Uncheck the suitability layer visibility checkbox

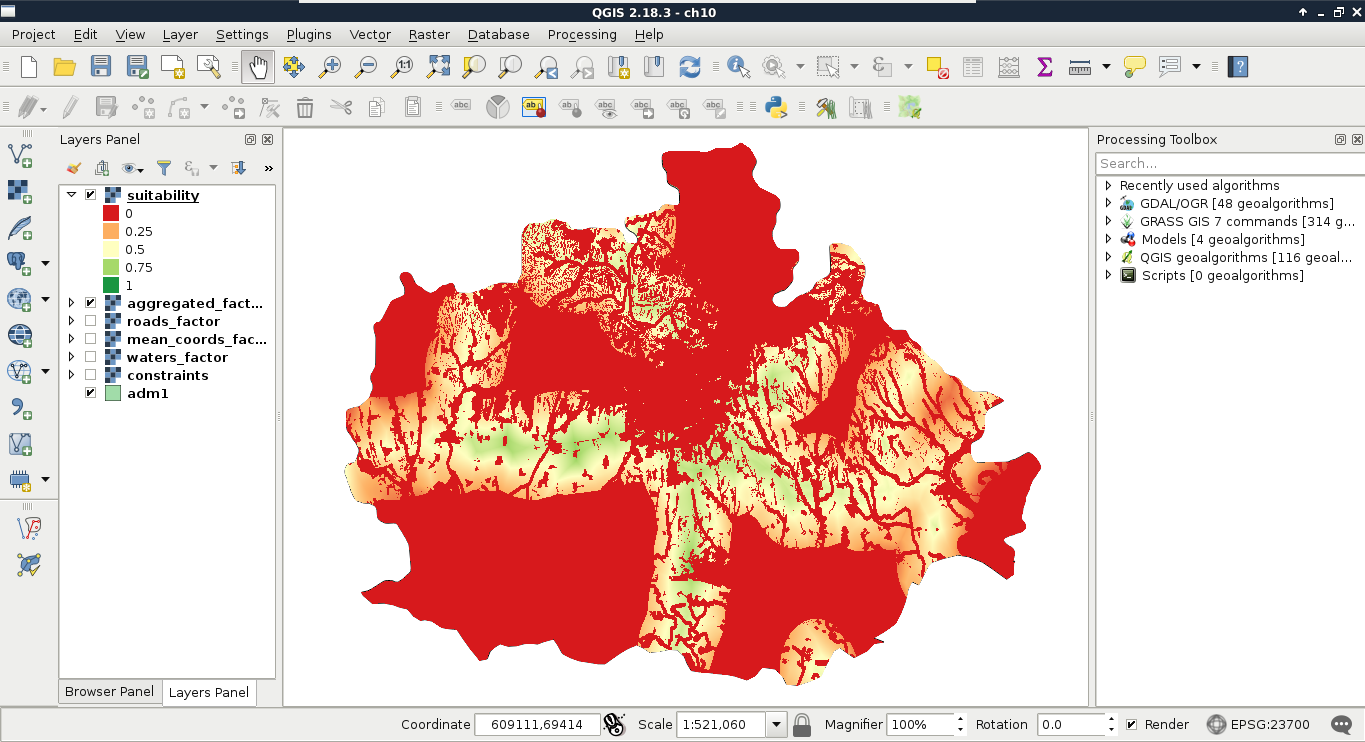pyautogui.click(x=91, y=195)
